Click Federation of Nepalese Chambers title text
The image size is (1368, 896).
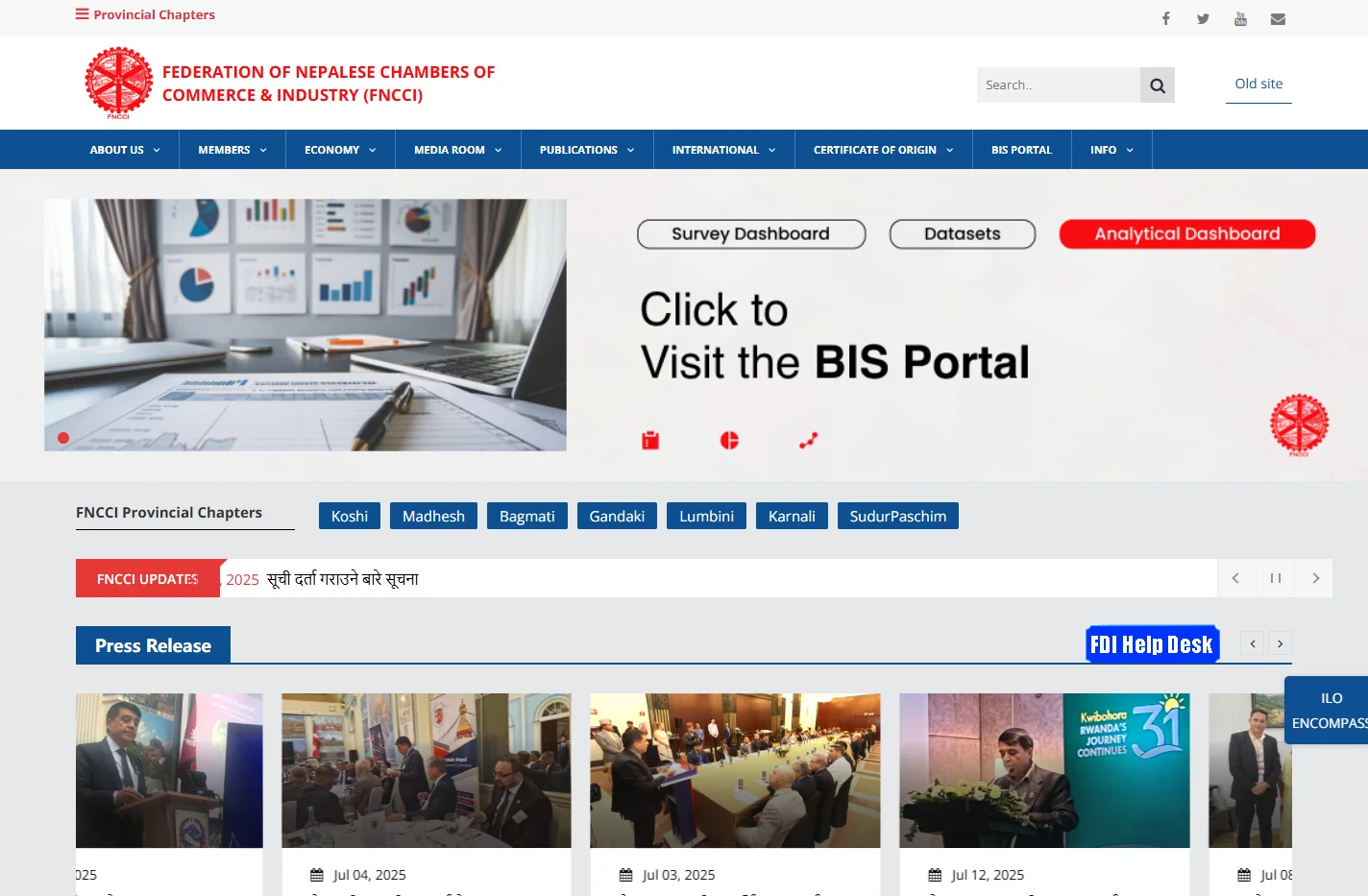click(329, 84)
